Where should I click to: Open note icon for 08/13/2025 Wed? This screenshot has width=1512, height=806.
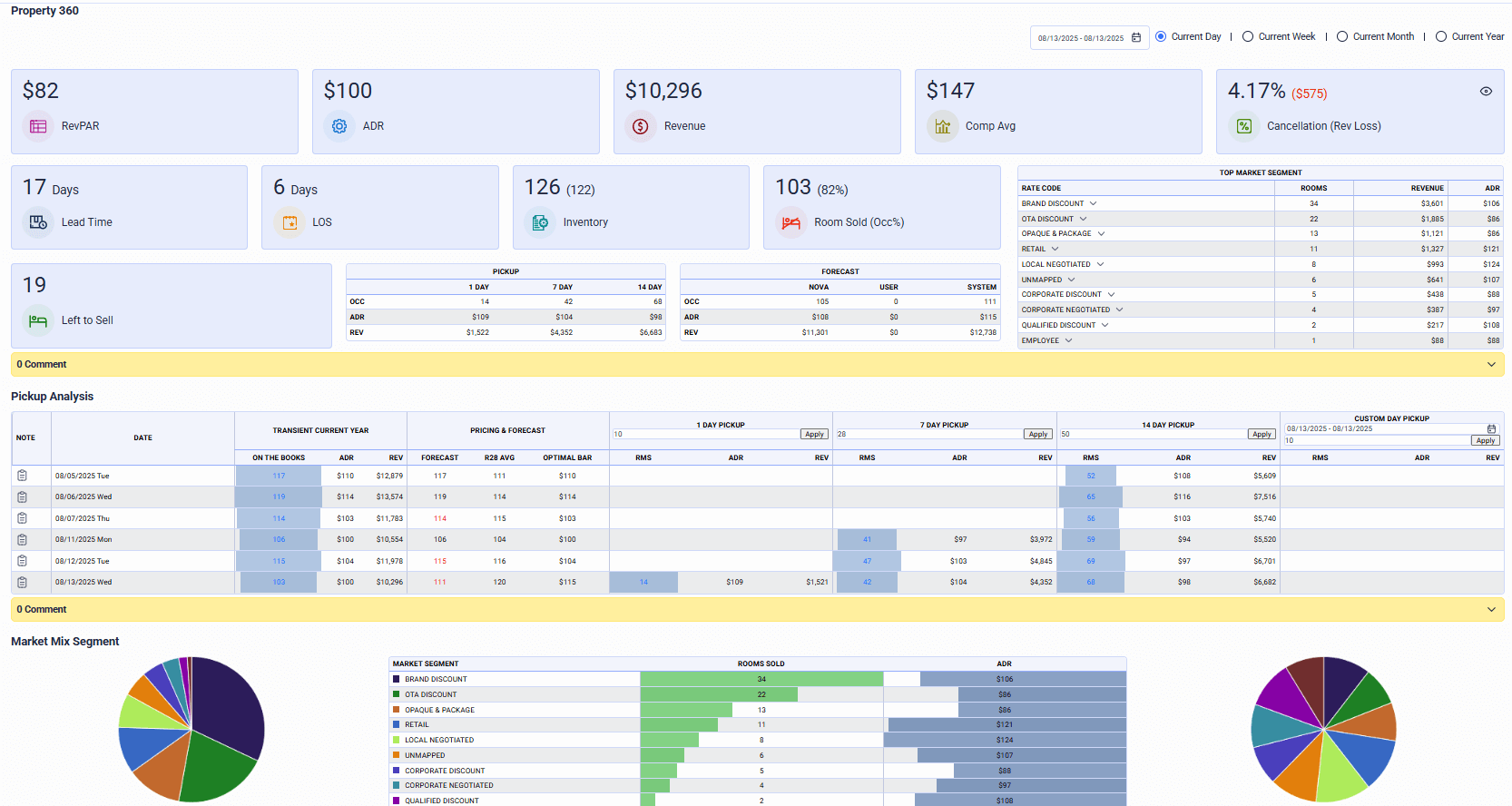point(22,583)
